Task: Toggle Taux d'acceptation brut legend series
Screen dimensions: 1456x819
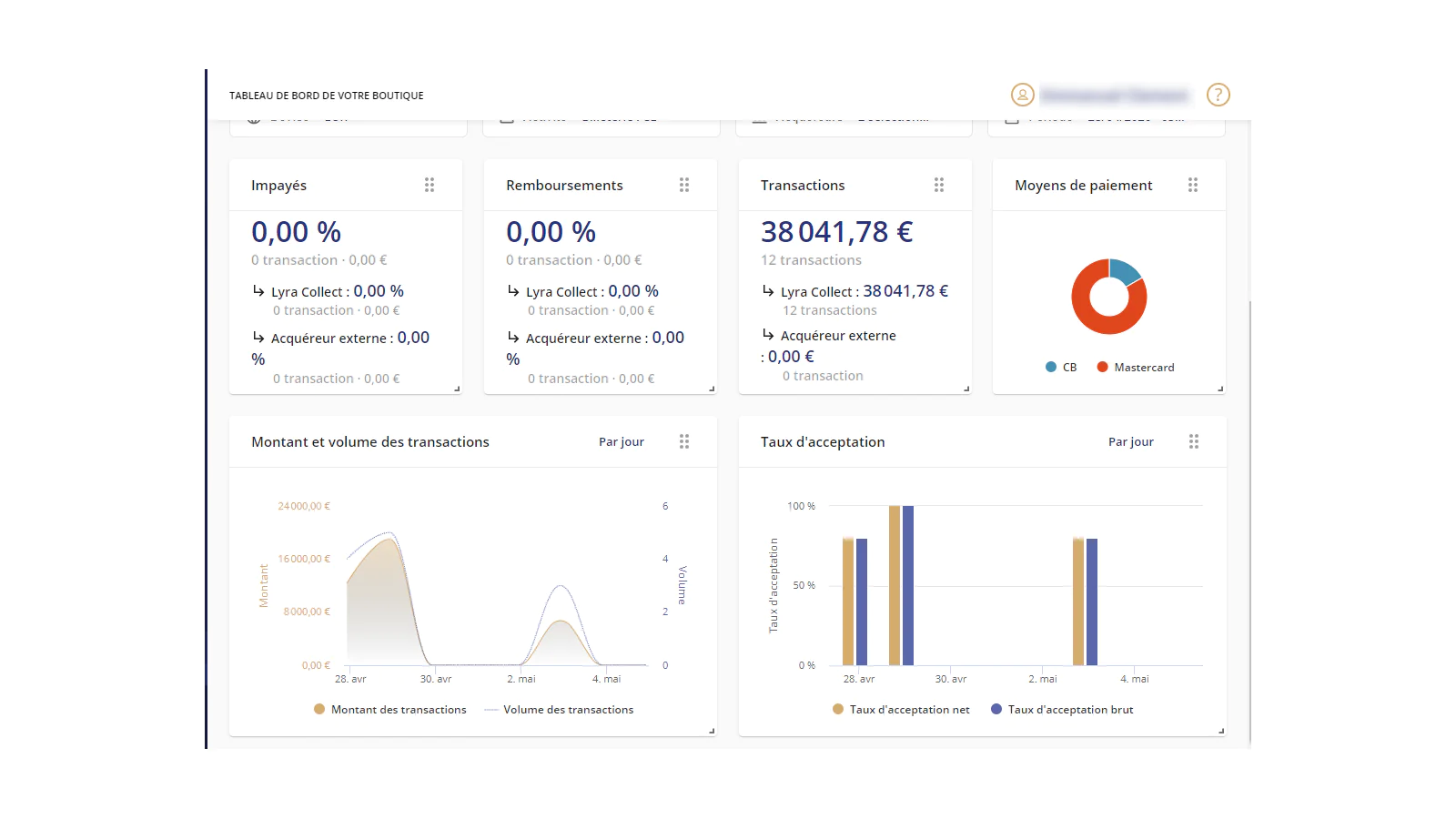Action: (x=1062, y=710)
